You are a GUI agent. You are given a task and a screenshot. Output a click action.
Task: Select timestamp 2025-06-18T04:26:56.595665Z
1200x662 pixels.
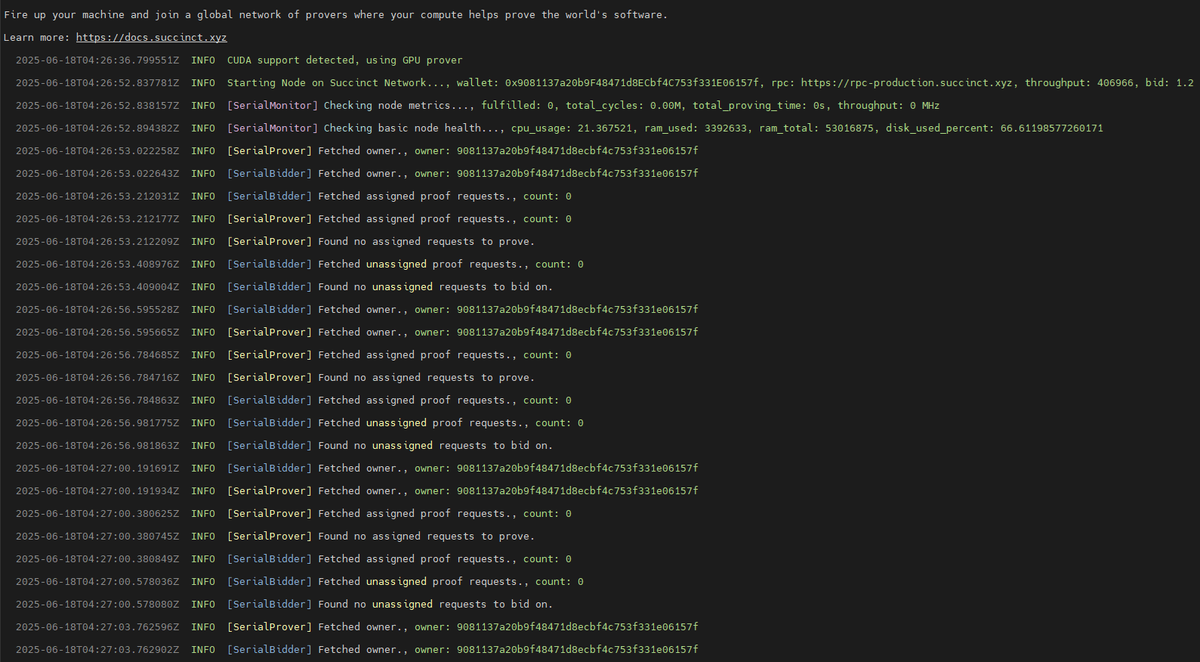(97, 332)
